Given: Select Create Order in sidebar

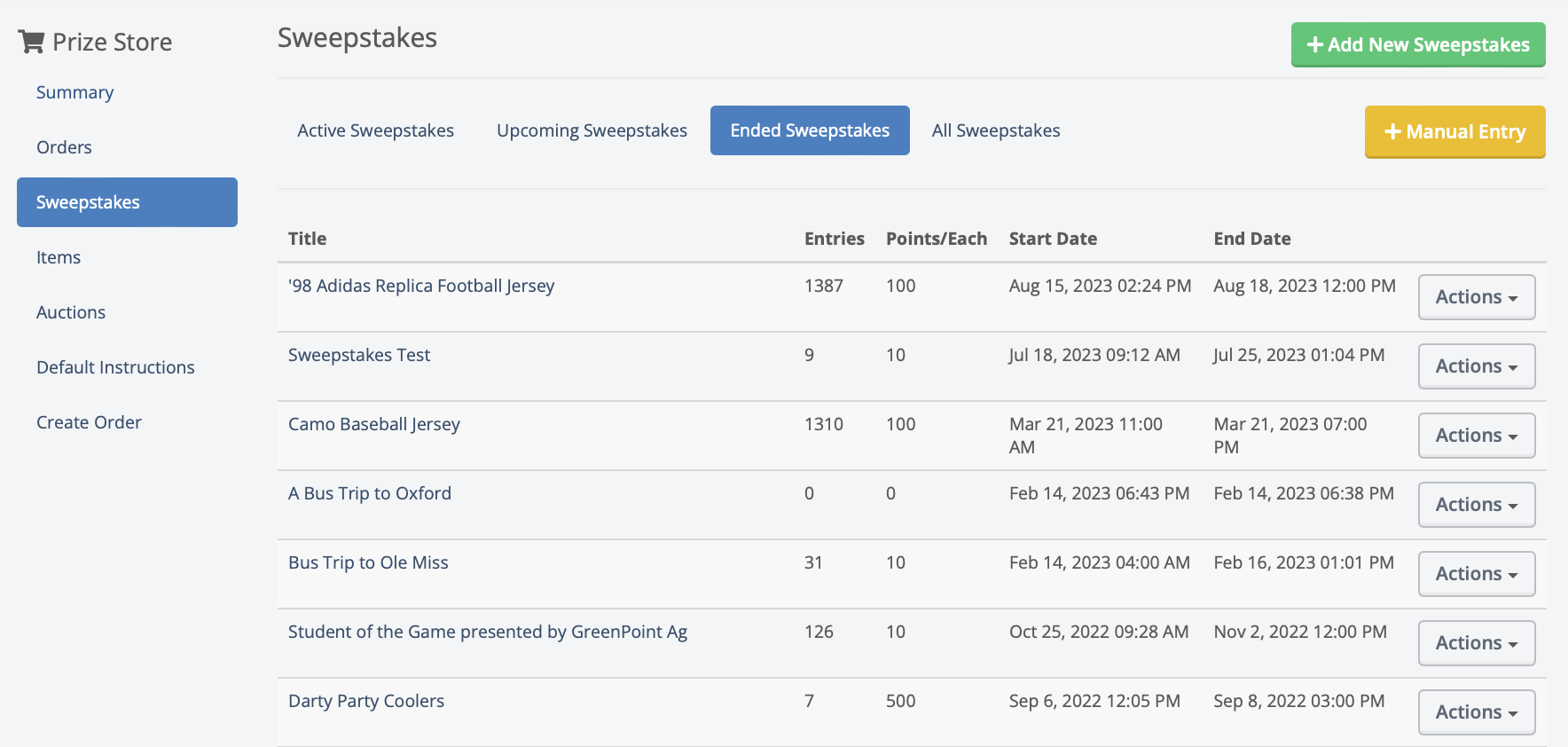Looking at the screenshot, I should tap(89, 422).
